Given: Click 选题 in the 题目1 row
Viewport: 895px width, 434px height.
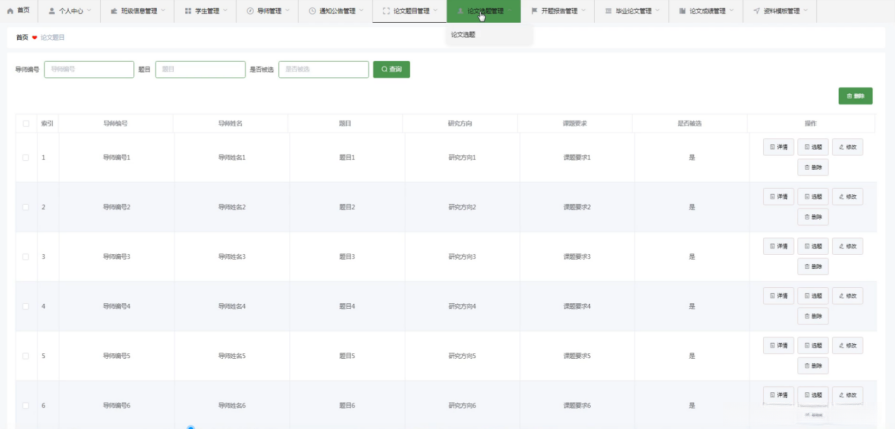Looking at the screenshot, I should (x=813, y=147).
